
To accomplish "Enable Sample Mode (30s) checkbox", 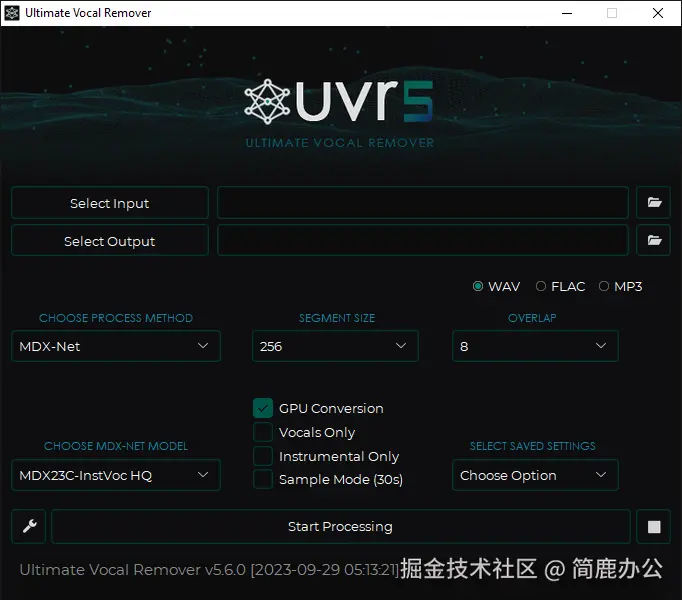I will 263,479.
